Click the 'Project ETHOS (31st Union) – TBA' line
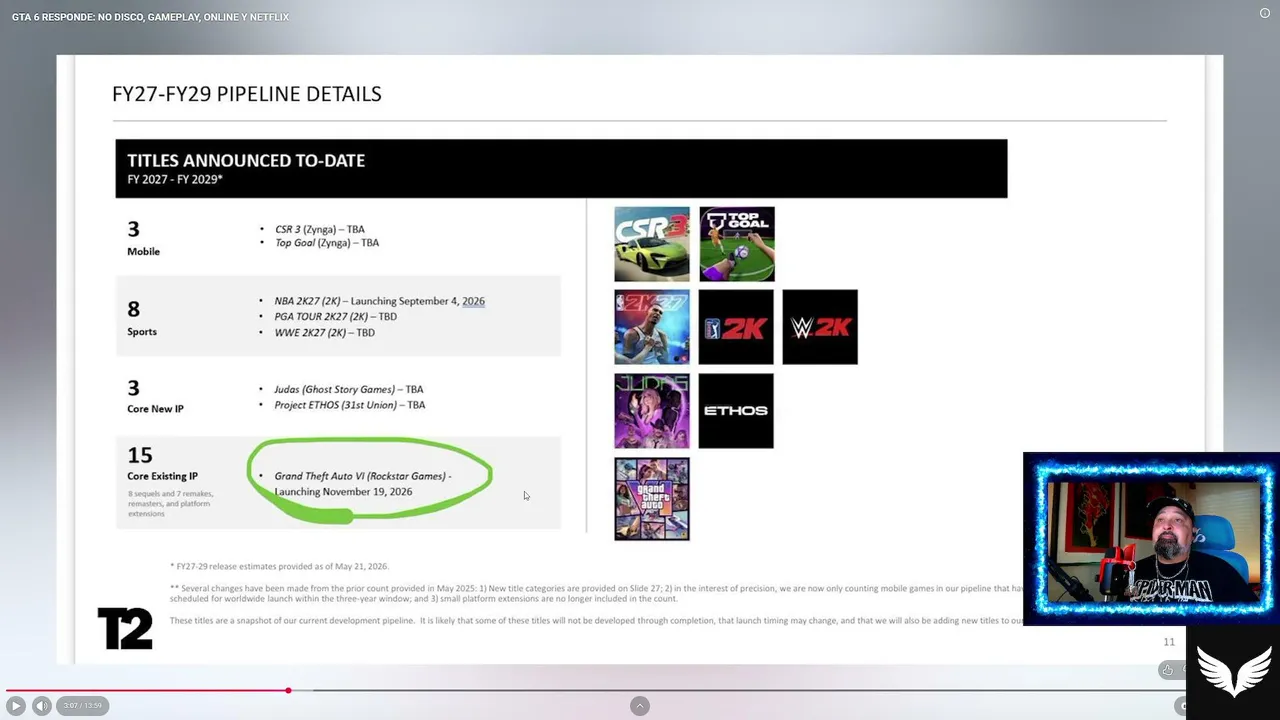Image resolution: width=1280 pixels, height=720 pixels. coord(350,405)
